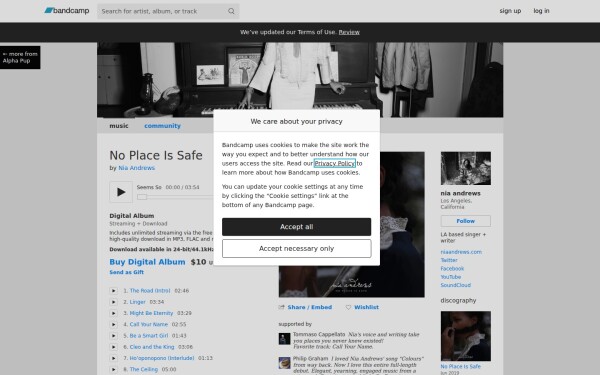Play track 6 Cleo and the King
This screenshot has width=600, height=375.
tap(114, 347)
